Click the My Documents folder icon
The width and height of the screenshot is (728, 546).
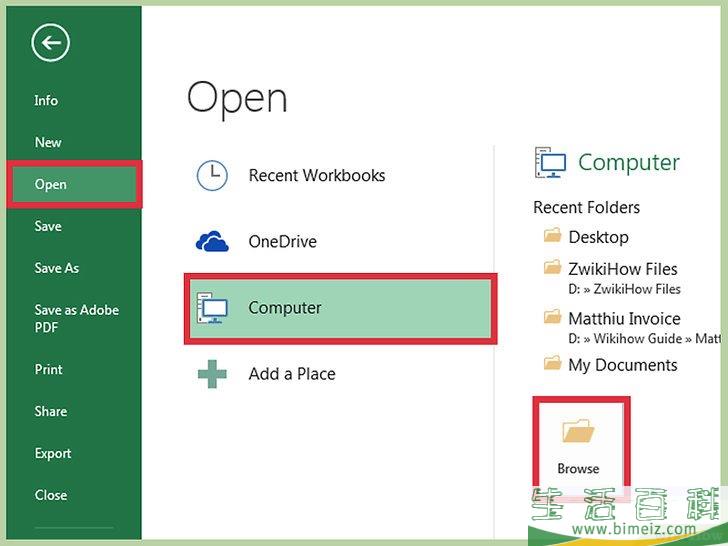point(552,363)
